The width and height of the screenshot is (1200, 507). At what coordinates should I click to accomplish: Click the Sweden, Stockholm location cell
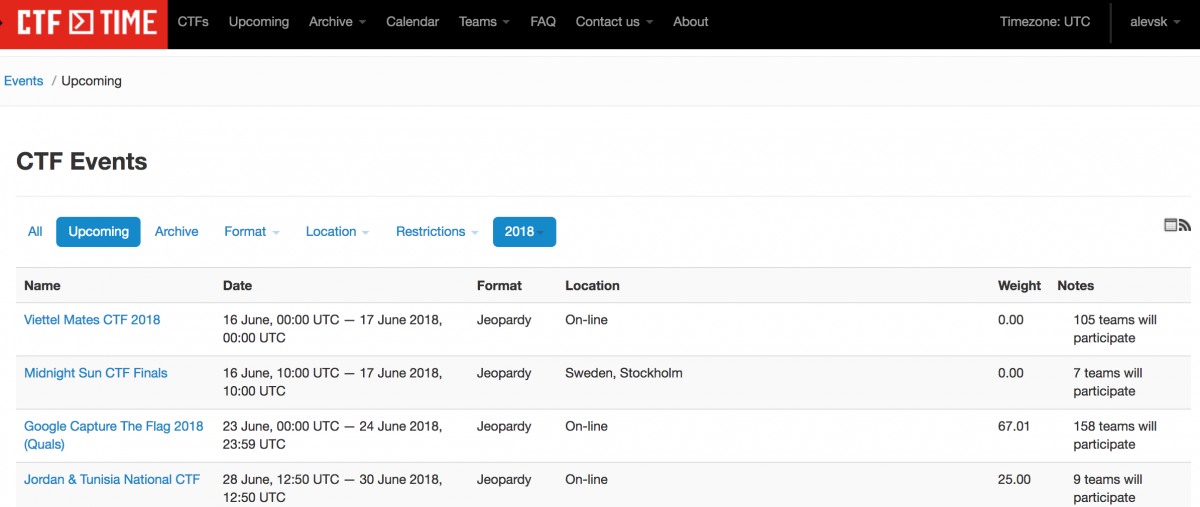click(624, 373)
